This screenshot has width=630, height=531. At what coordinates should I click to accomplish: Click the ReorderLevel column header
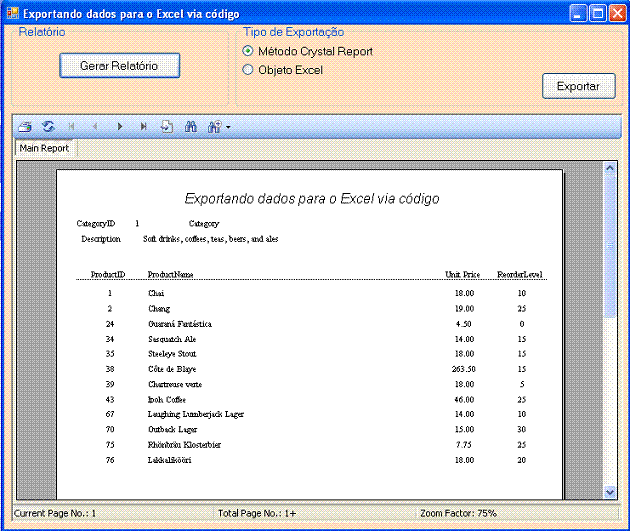point(520,274)
